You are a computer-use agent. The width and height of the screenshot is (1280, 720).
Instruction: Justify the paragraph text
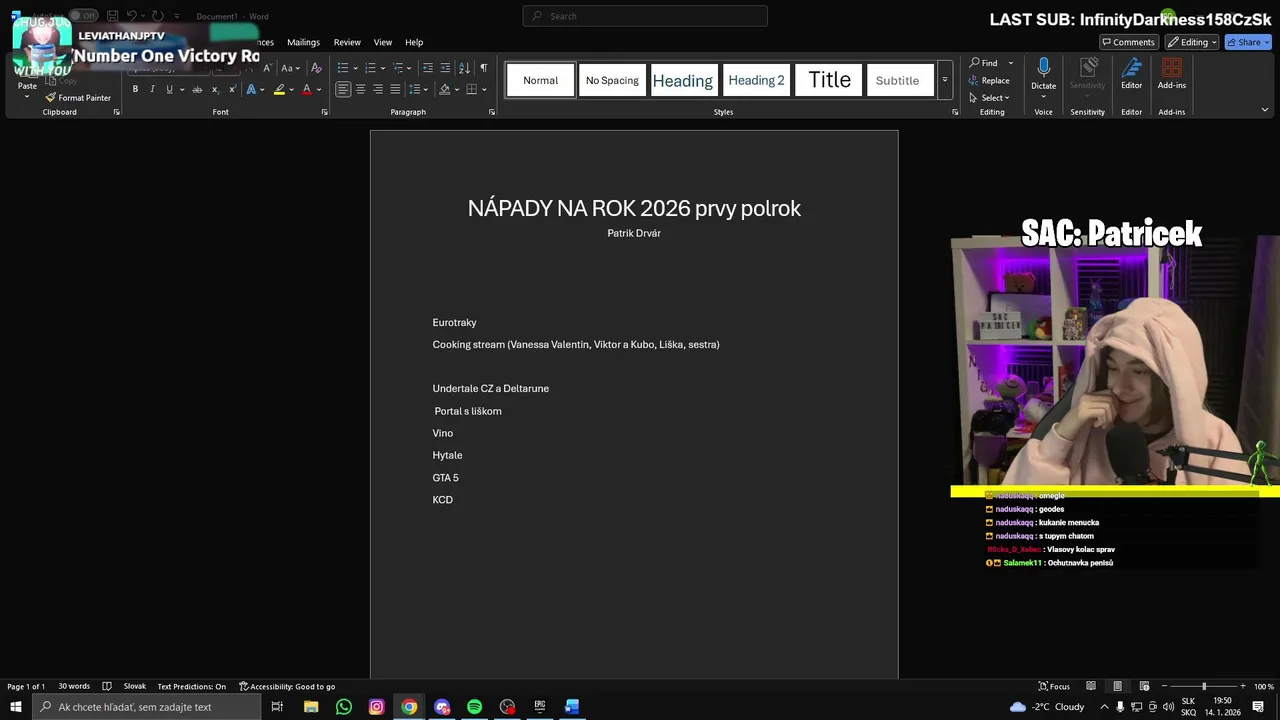click(x=395, y=89)
